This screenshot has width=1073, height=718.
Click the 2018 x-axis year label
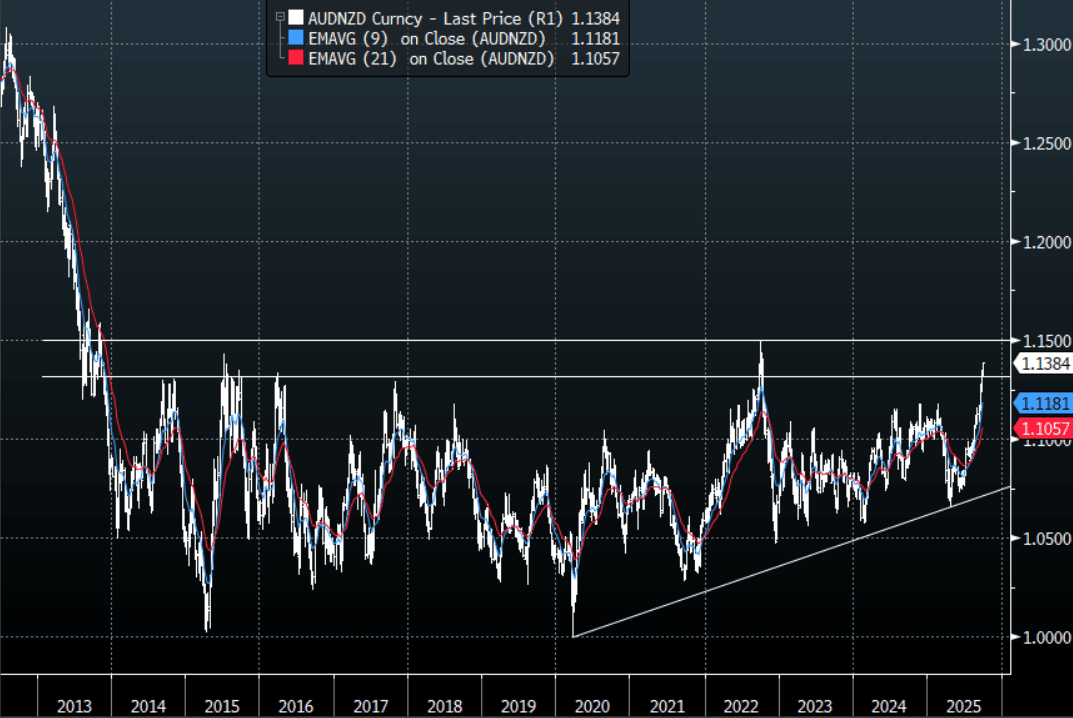[444, 706]
